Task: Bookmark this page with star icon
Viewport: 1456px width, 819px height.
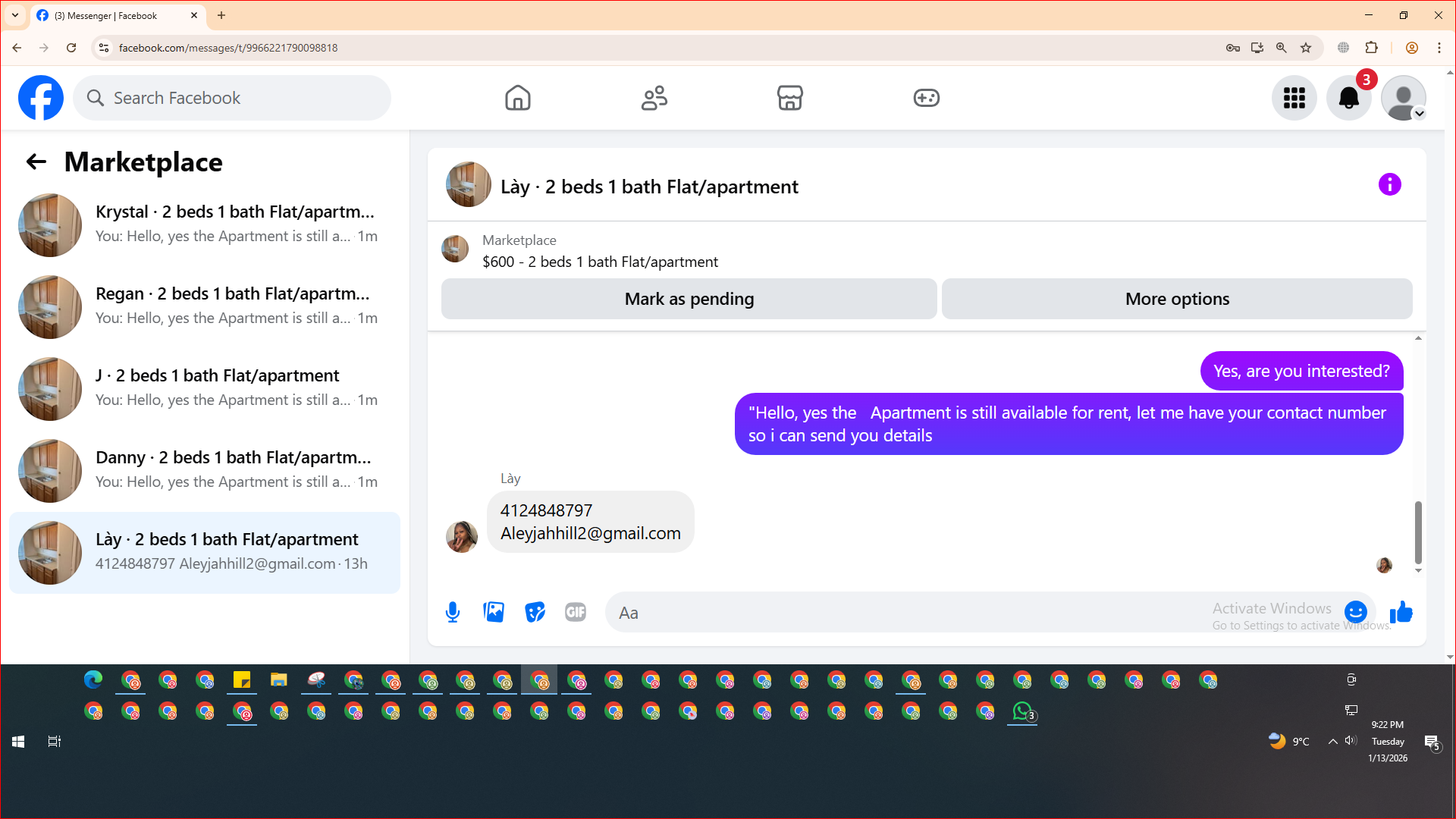Action: click(1306, 48)
